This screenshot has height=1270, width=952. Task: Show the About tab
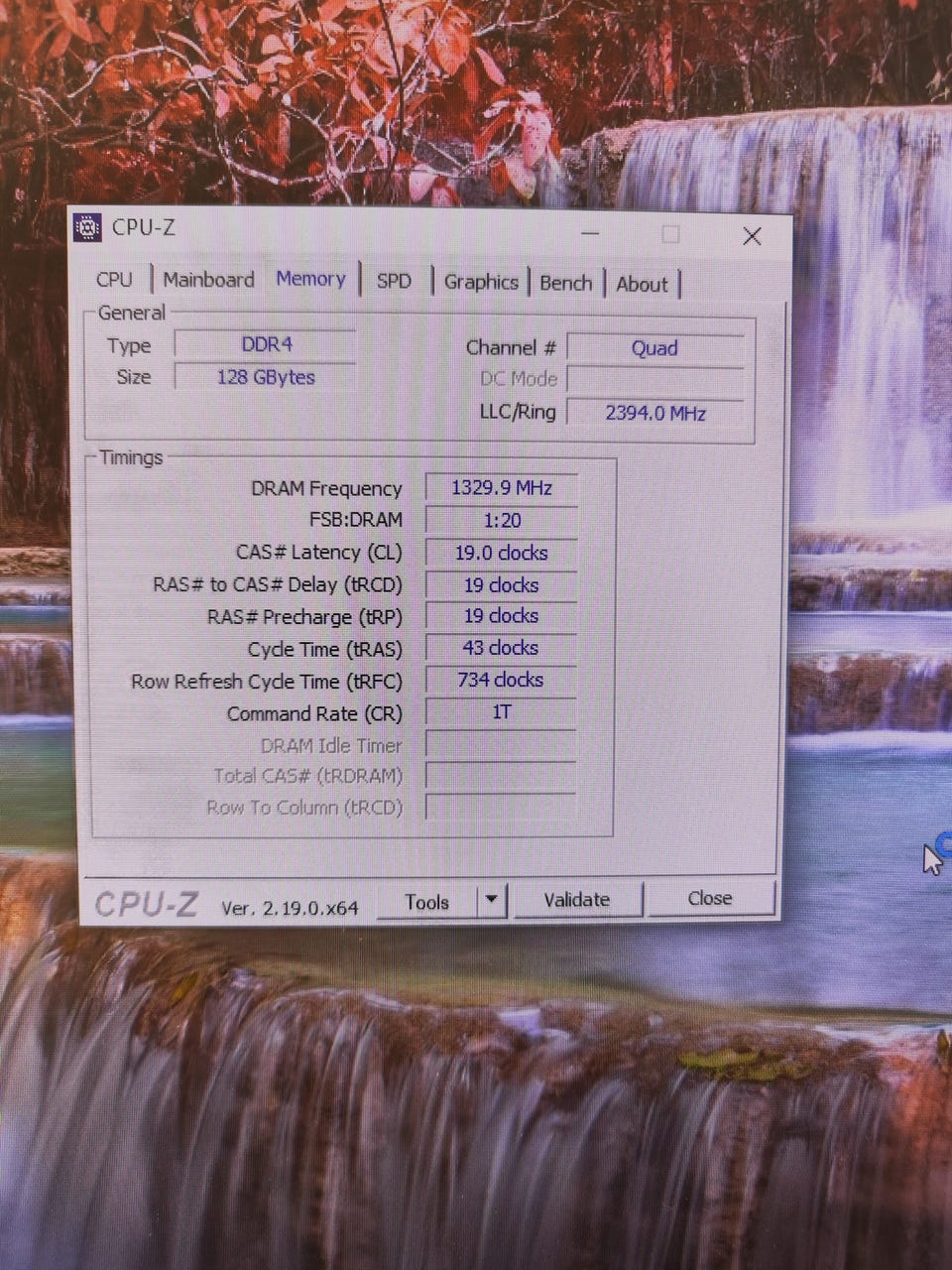click(x=642, y=284)
